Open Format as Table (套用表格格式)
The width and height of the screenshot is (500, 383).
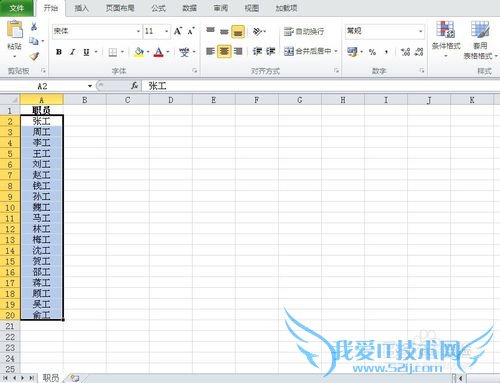[480, 40]
